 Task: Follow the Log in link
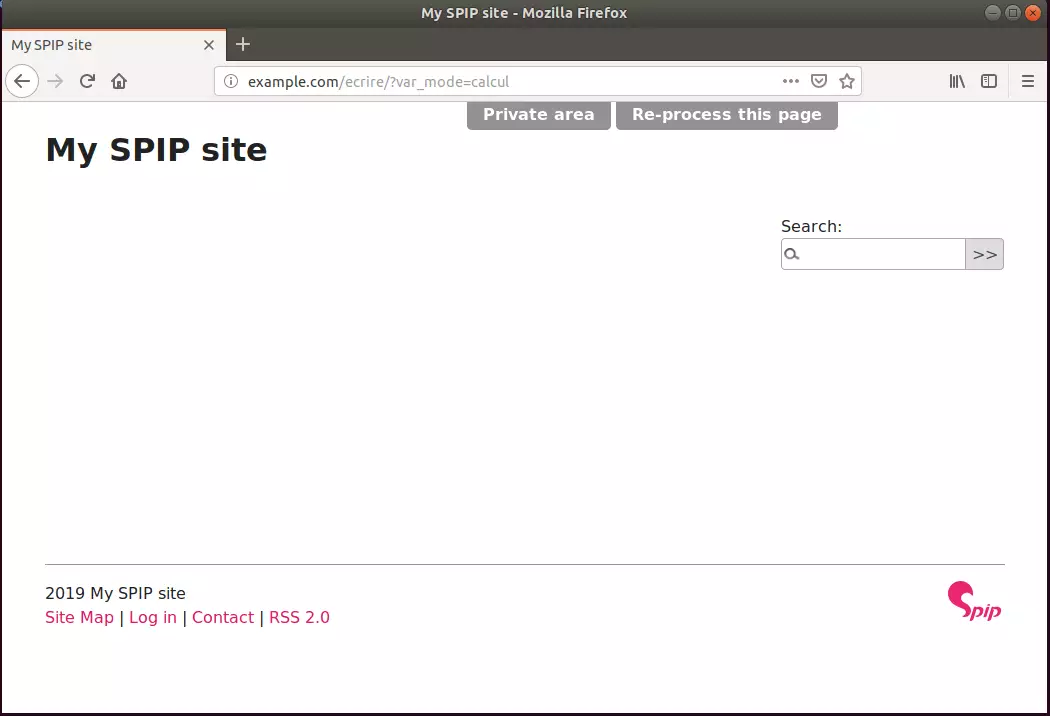point(153,618)
